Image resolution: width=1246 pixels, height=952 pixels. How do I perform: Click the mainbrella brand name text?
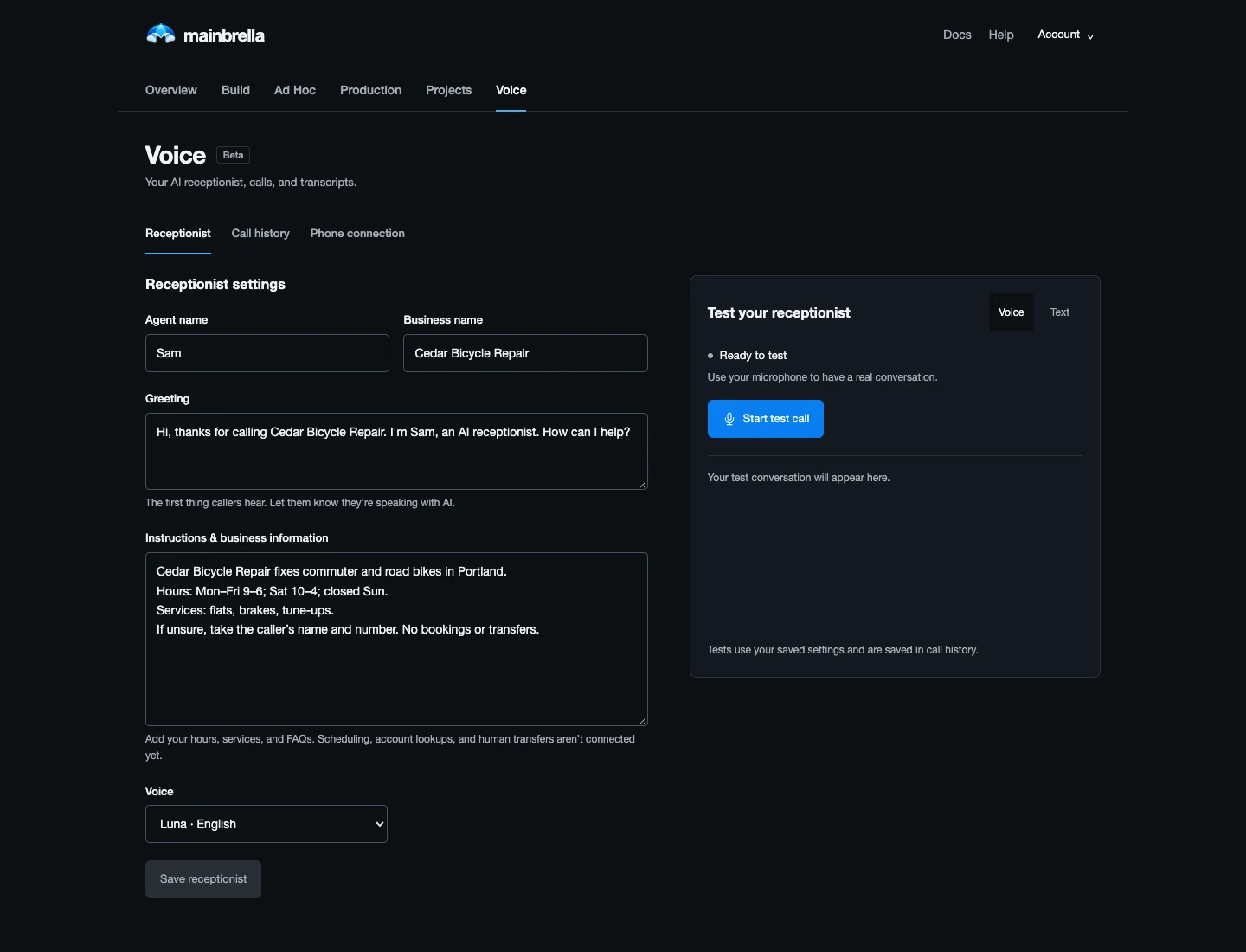[224, 35]
